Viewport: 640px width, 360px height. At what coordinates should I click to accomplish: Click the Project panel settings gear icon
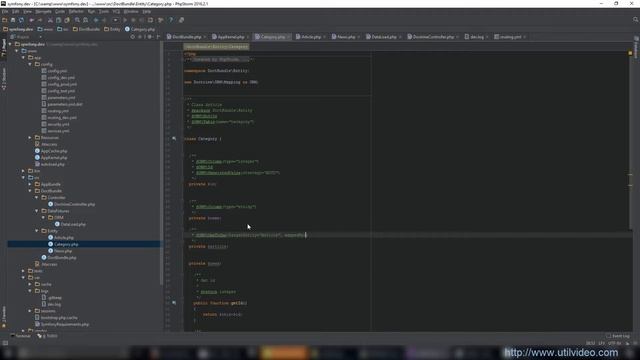pos(149,37)
